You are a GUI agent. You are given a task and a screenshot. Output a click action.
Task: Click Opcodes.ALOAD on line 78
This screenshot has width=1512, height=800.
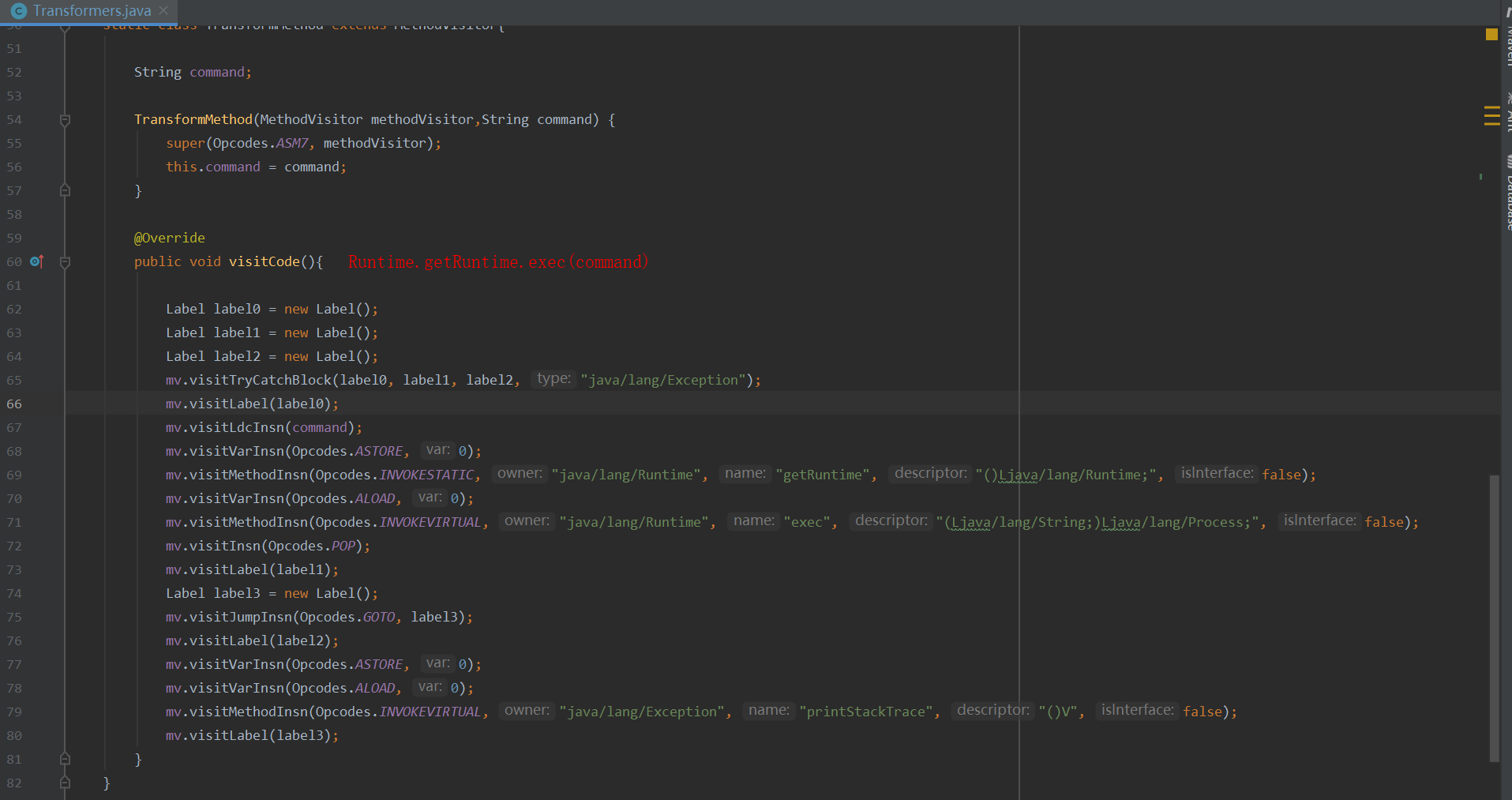pos(343,688)
